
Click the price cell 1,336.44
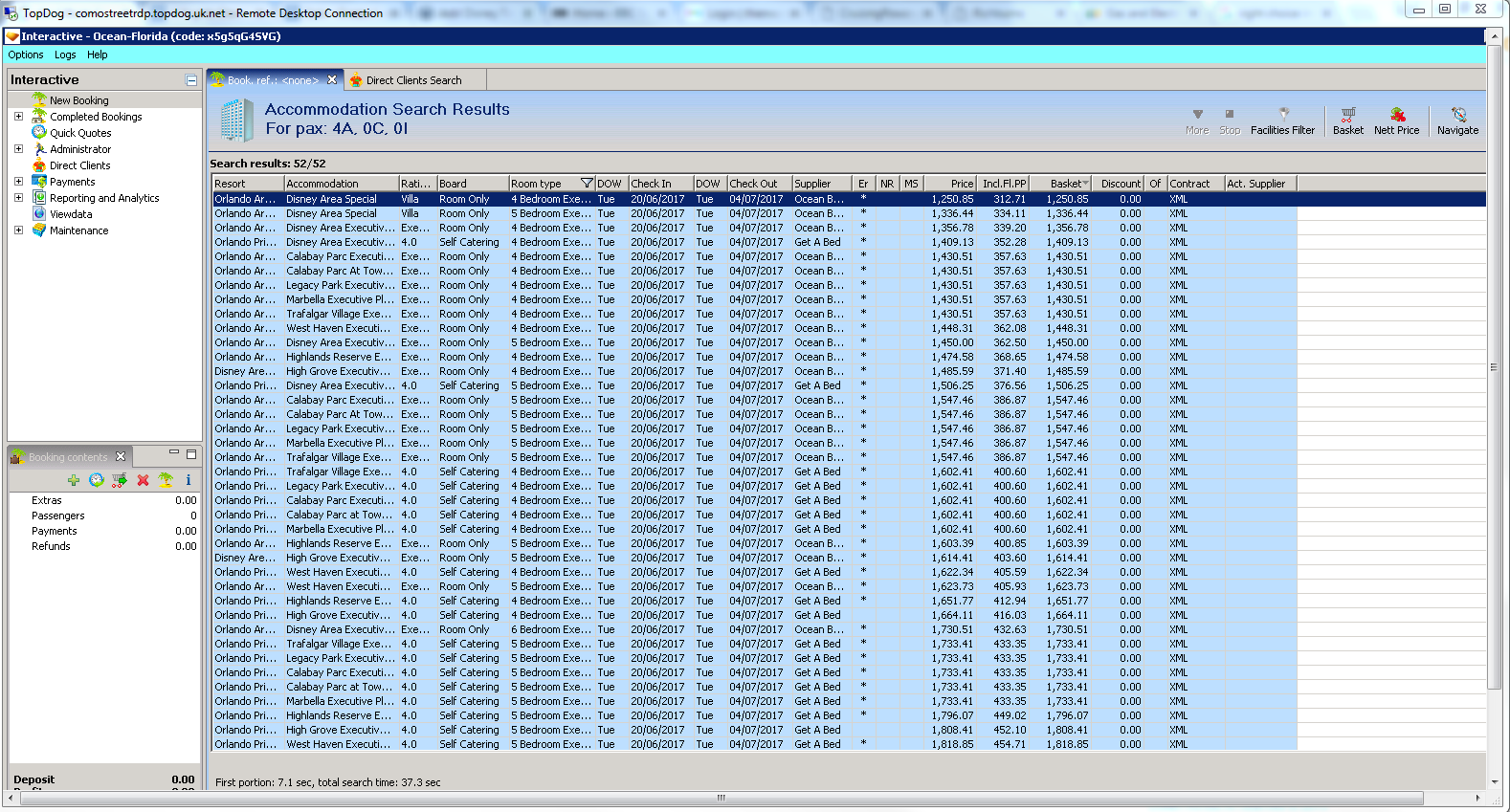(952, 213)
